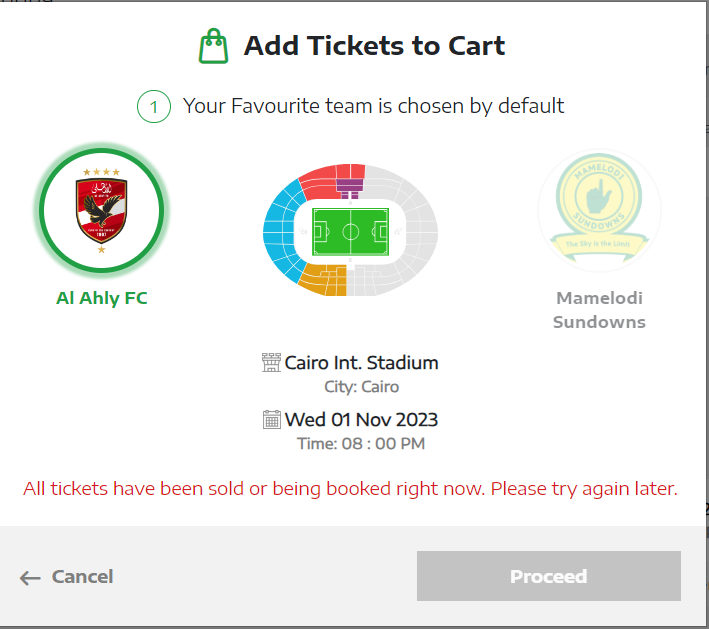Click the left arrow next to Cancel
The height and width of the screenshot is (629, 709).
[30, 577]
